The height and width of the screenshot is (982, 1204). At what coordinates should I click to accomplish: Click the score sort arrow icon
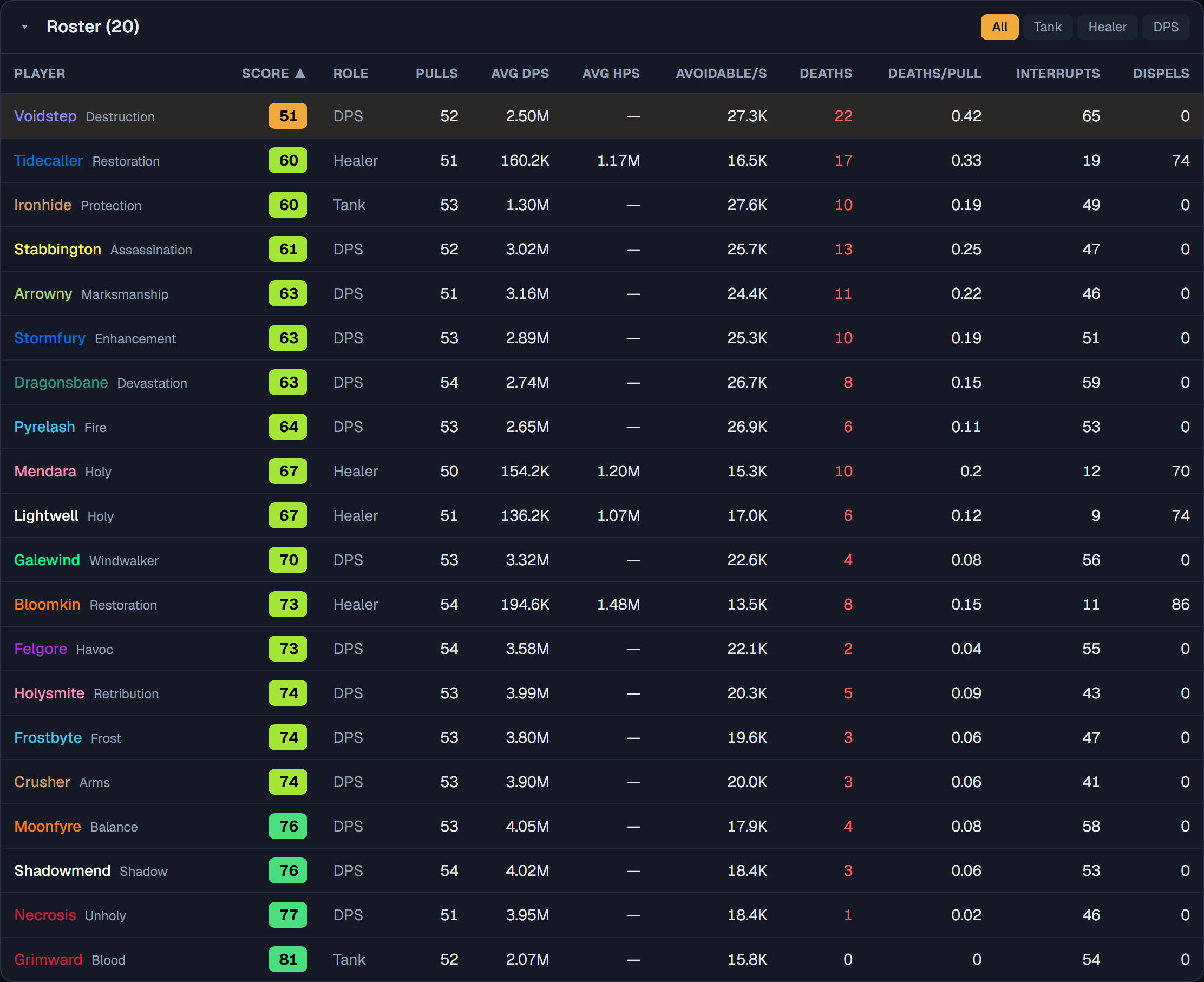point(300,74)
